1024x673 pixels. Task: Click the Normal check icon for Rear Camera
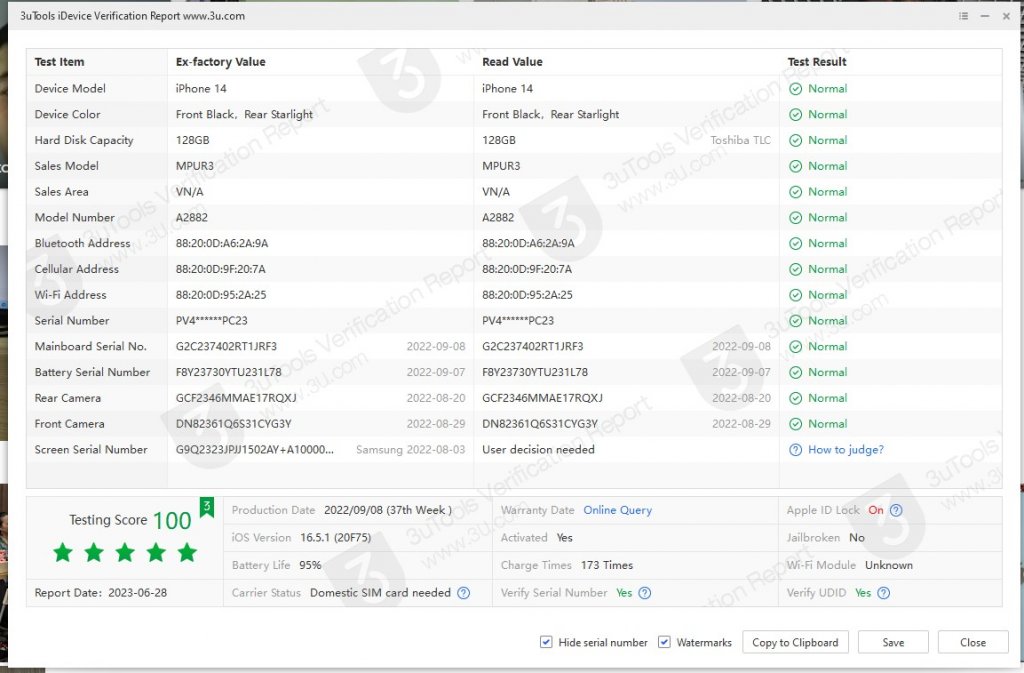[x=795, y=398]
